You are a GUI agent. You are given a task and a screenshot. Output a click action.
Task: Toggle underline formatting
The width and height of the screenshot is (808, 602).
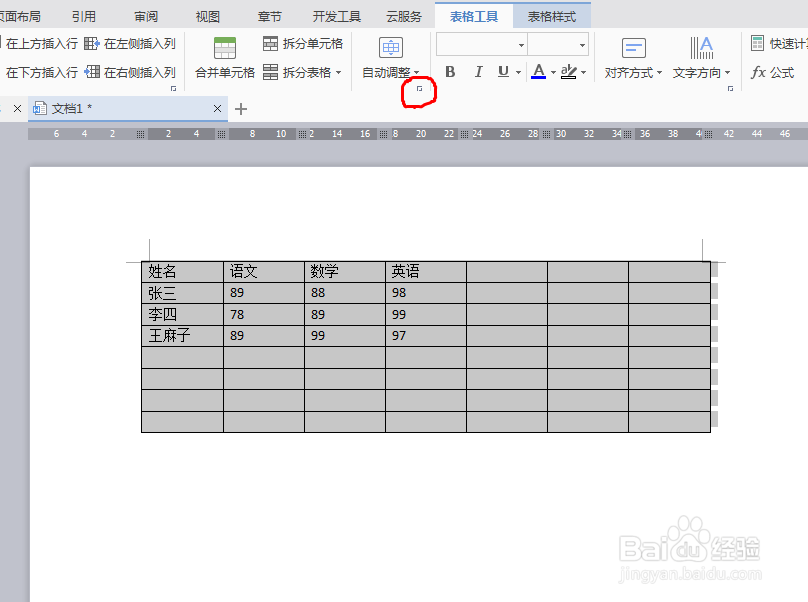[x=501, y=72]
